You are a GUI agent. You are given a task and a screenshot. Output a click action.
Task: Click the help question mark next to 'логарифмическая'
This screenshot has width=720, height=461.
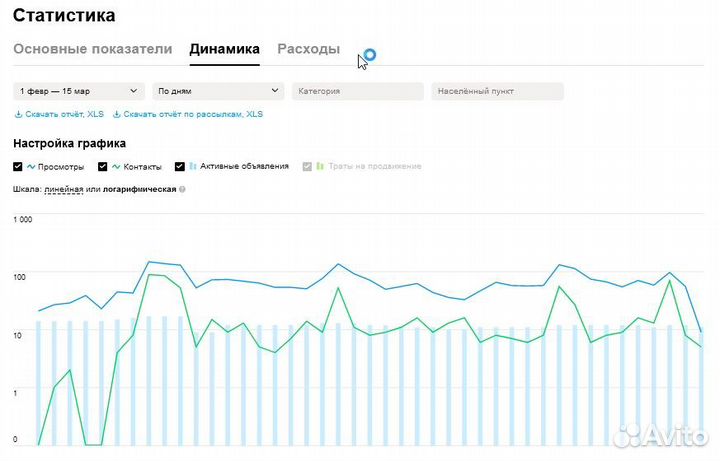coord(182,189)
